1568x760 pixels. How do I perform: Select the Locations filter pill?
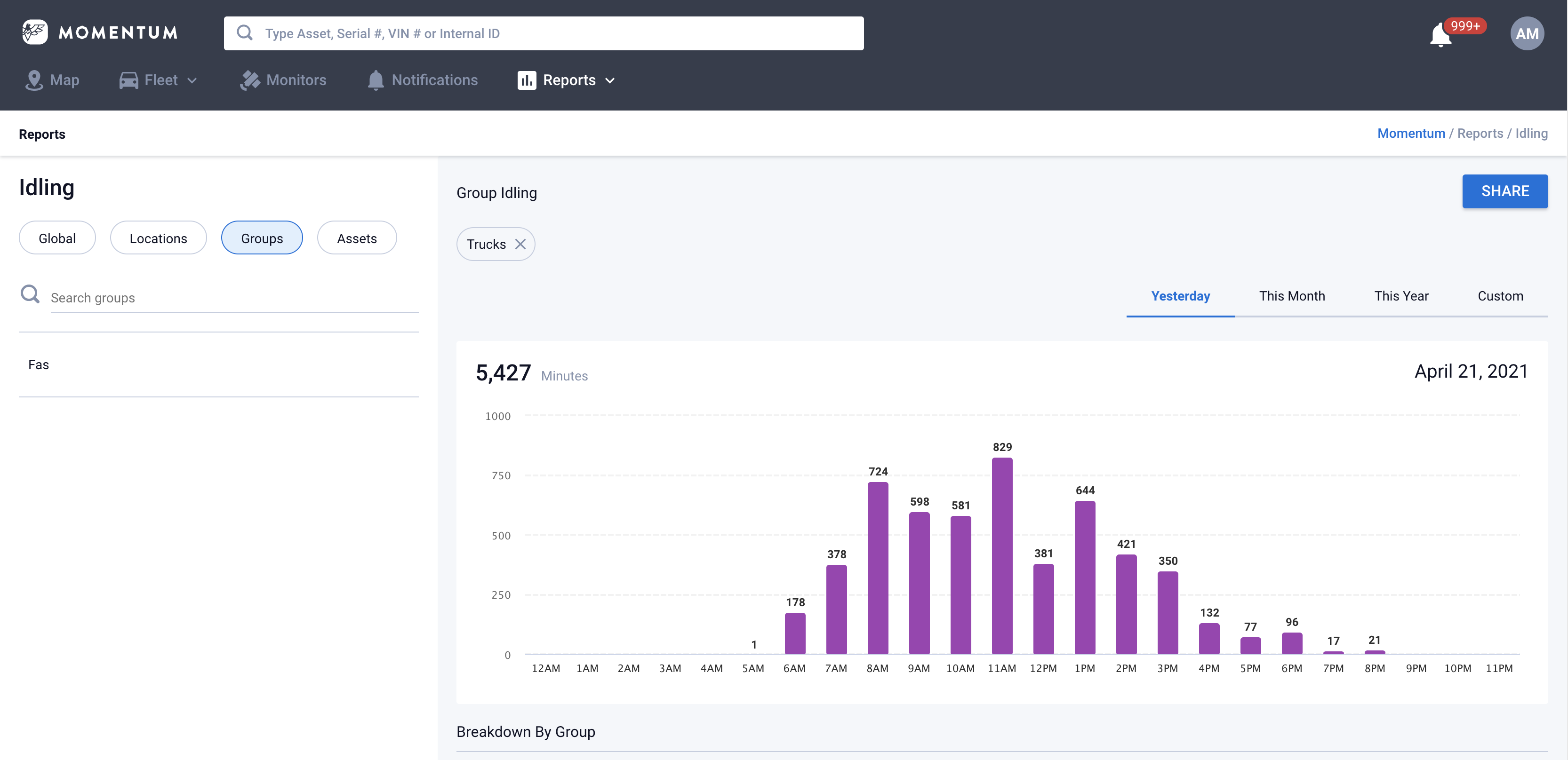tap(158, 238)
